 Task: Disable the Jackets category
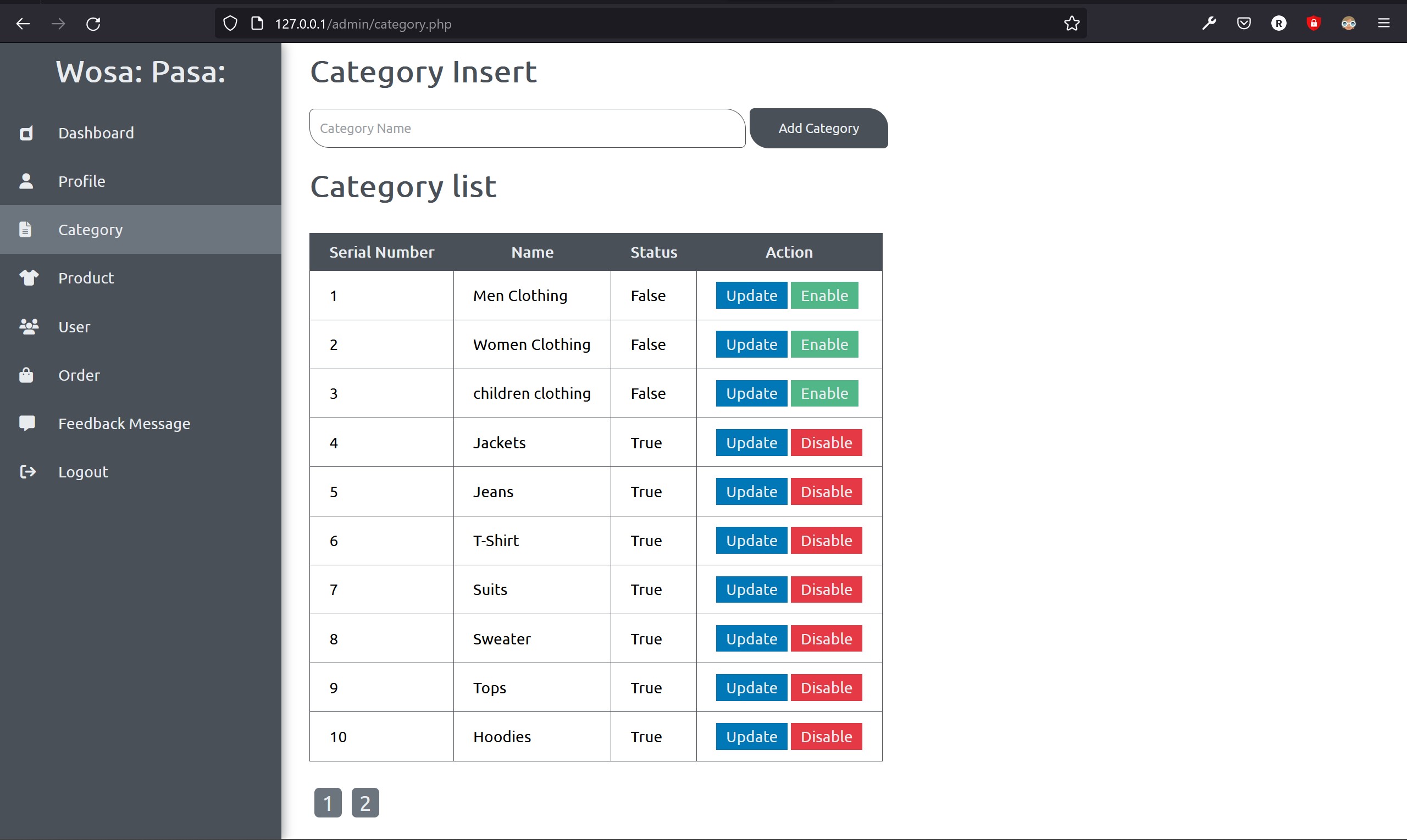coord(826,443)
